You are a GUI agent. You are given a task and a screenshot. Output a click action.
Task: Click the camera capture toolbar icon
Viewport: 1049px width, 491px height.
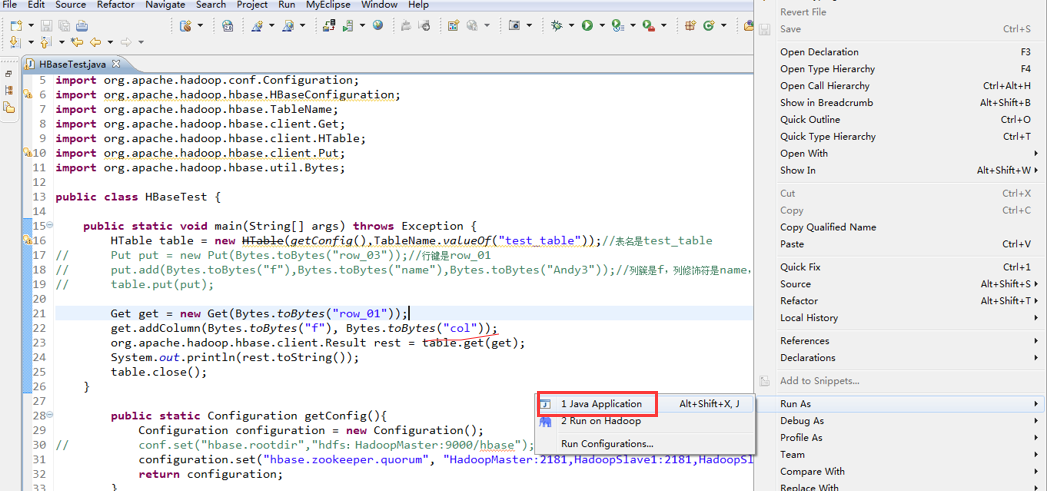514,25
